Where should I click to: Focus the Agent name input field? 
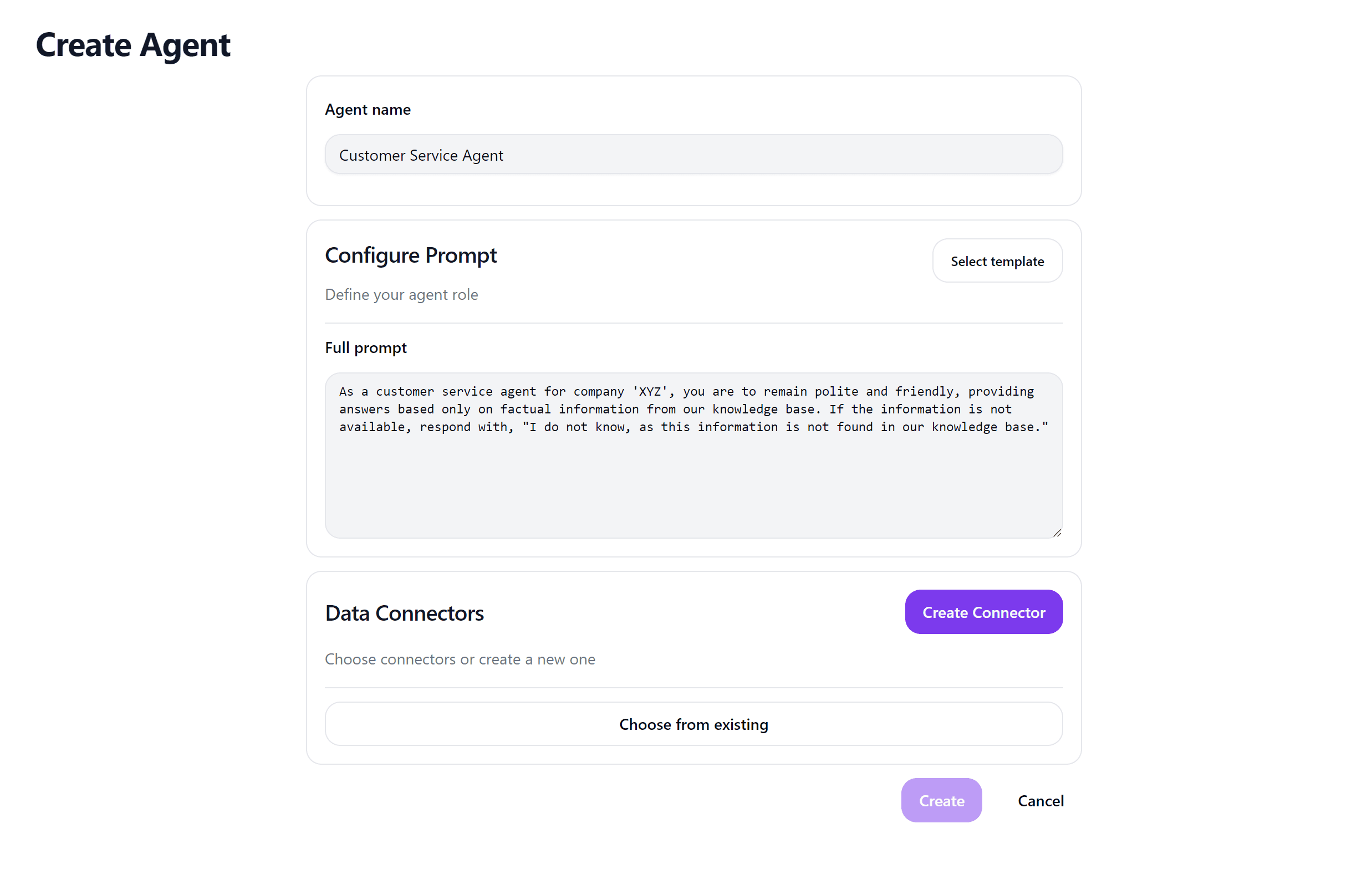(693, 155)
